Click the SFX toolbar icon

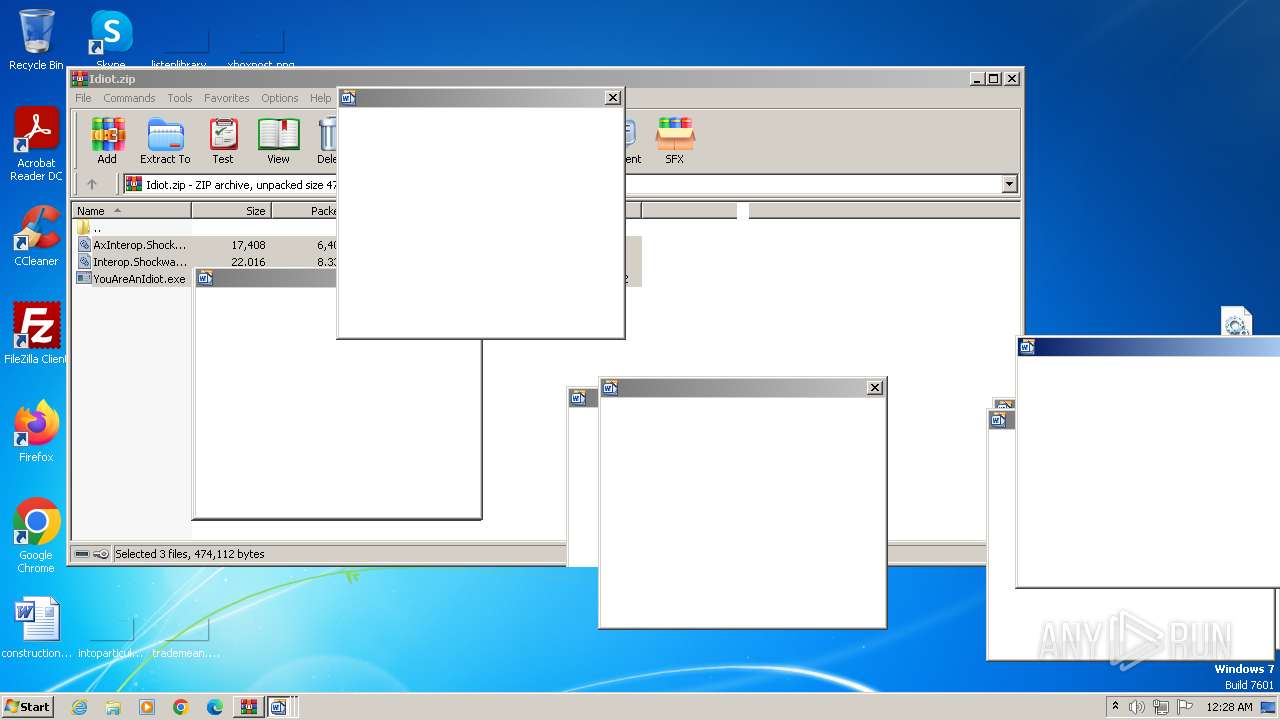click(x=675, y=141)
